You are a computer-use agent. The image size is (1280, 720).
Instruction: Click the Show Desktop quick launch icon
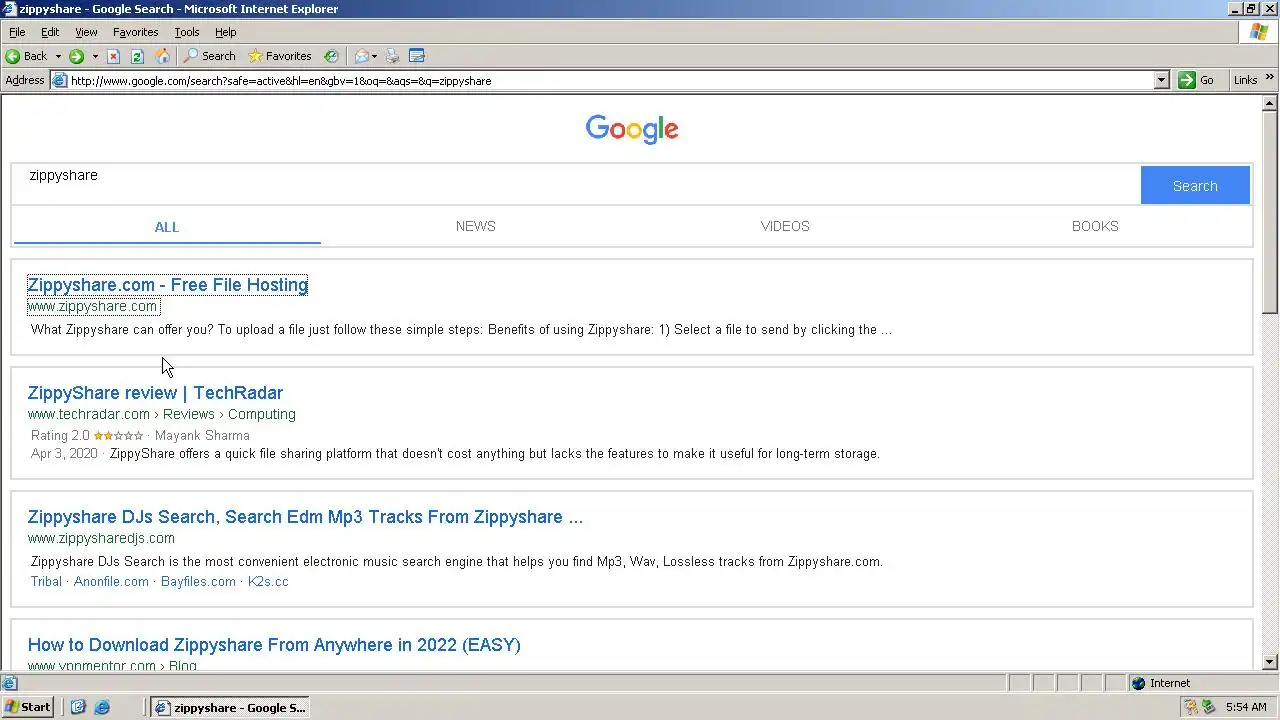point(79,707)
